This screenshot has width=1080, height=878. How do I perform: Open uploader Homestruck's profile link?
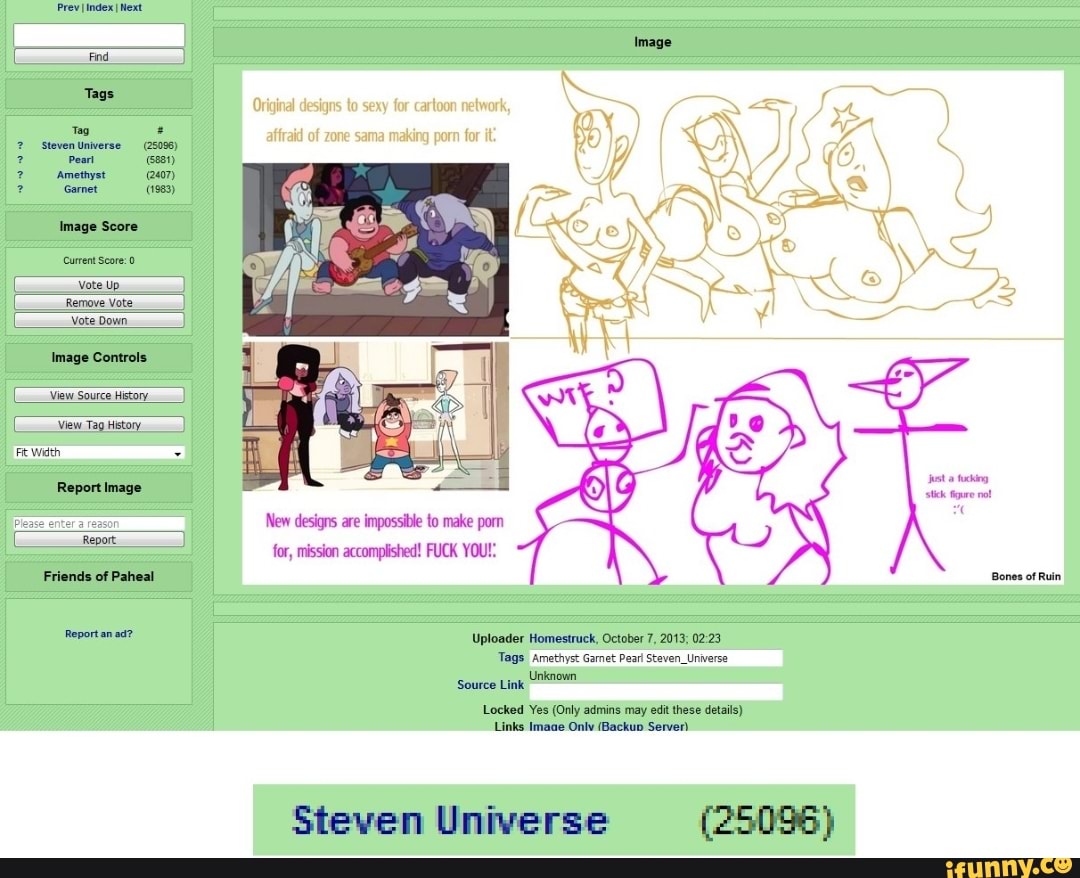562,639
